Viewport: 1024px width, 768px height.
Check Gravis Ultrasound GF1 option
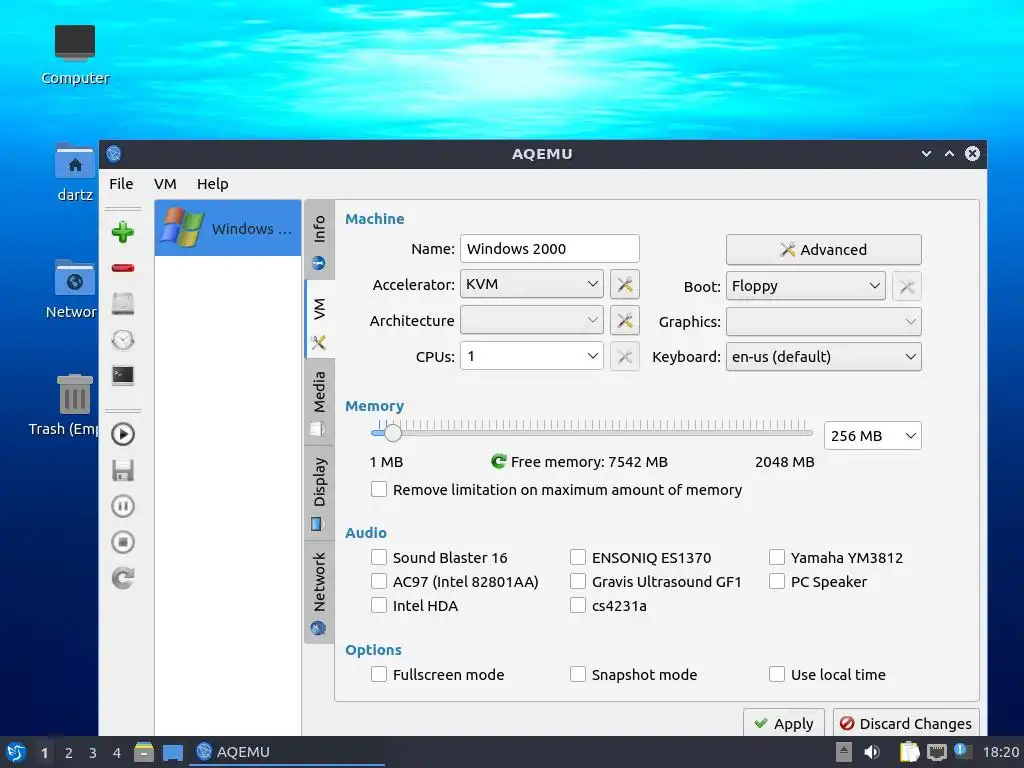coord(578,581)
